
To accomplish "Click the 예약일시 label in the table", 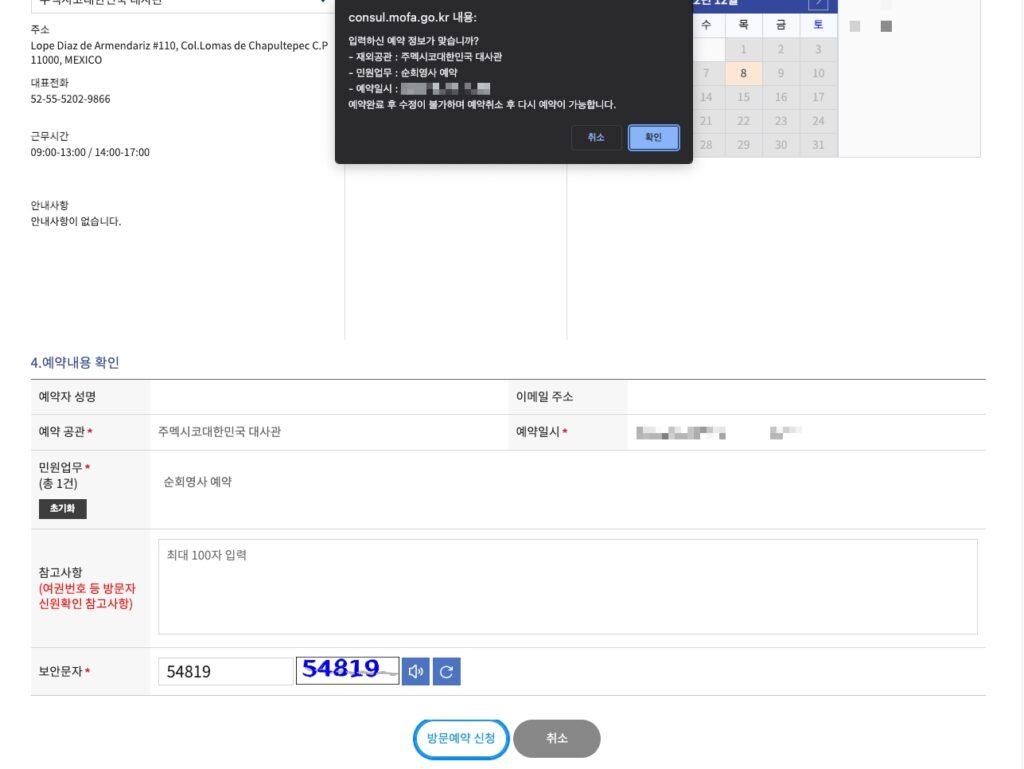I will click(x=541, y=432).
